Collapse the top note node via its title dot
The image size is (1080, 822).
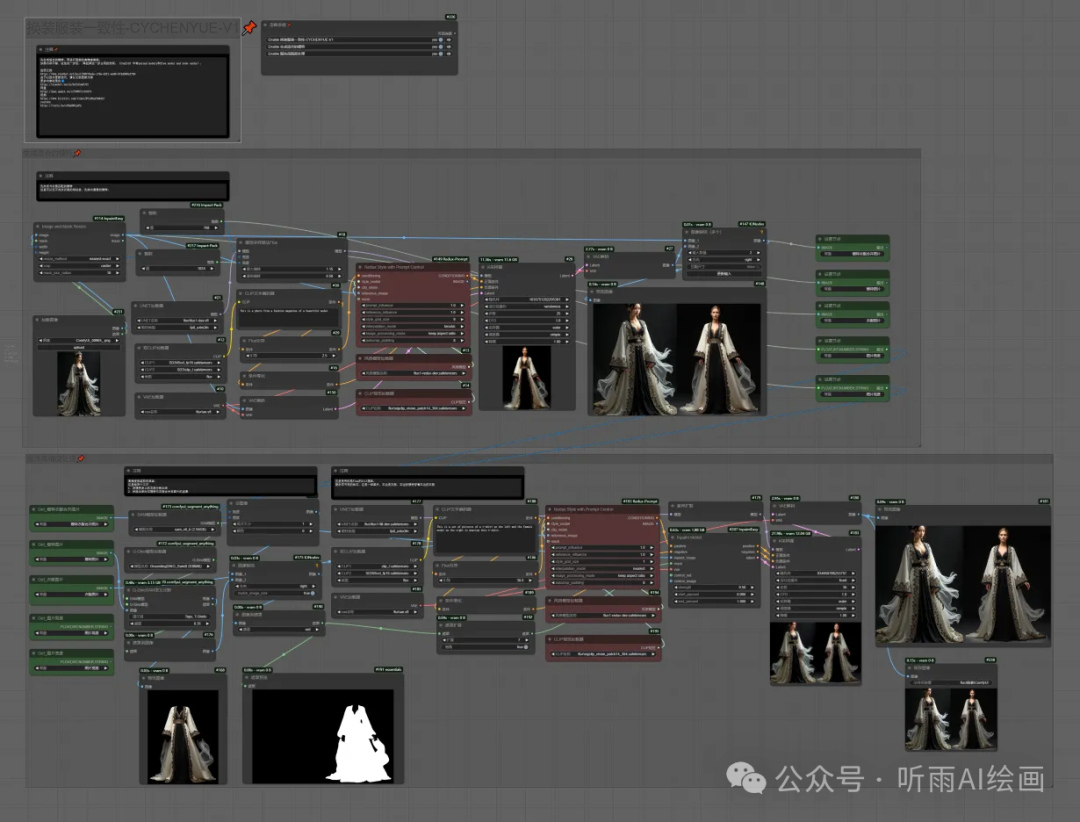41,50
